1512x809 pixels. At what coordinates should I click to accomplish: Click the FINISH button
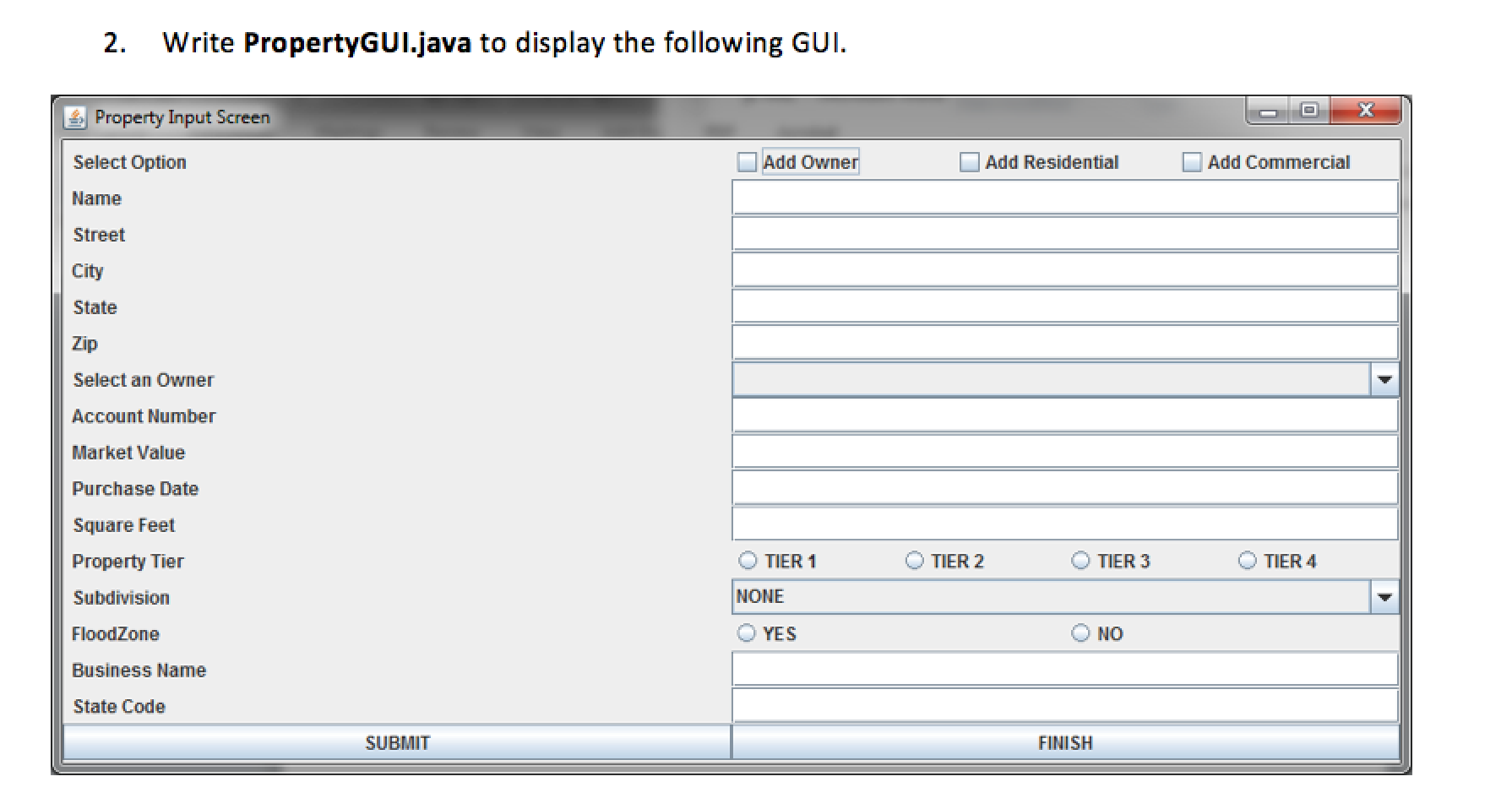pyautogui.click(x=1065, y=743)
